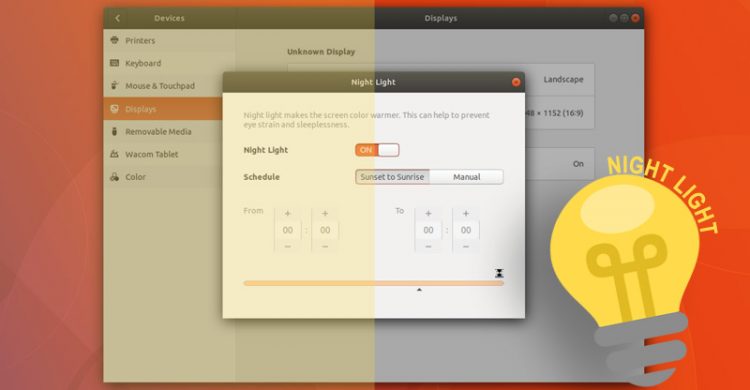
Task: Open Removable Media settings row
Action: tap(163, 131)
